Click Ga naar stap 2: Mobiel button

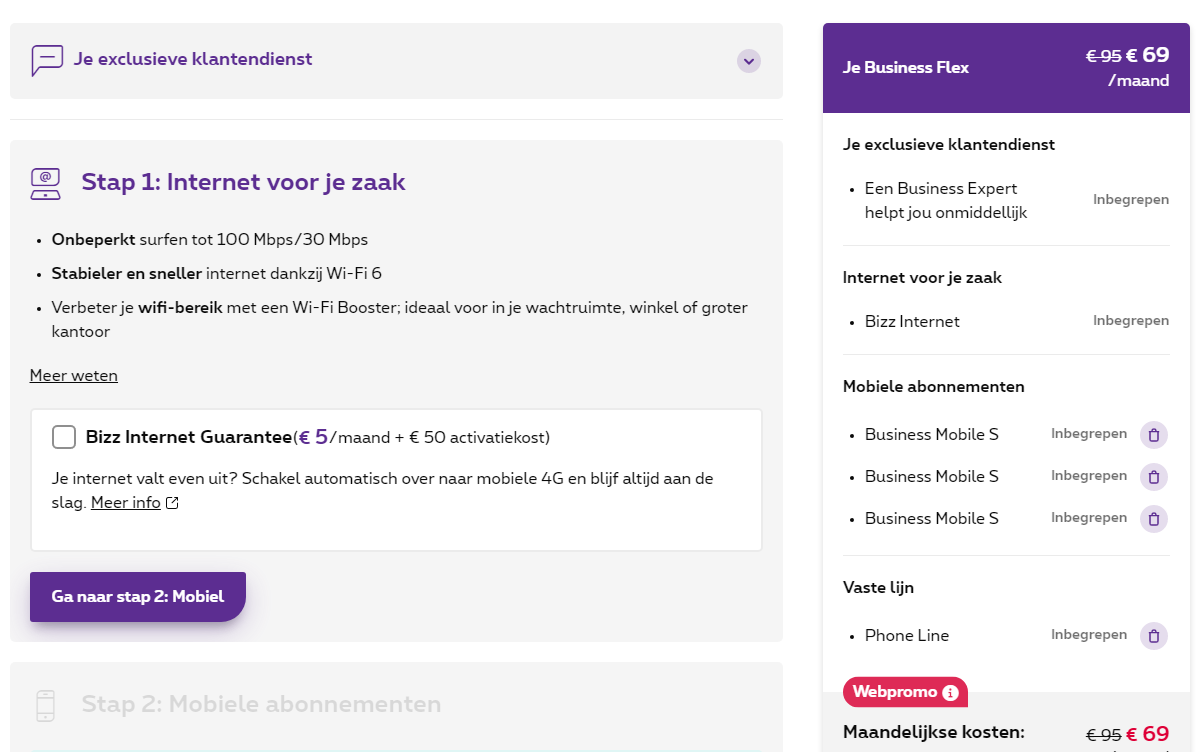(138, 597)
